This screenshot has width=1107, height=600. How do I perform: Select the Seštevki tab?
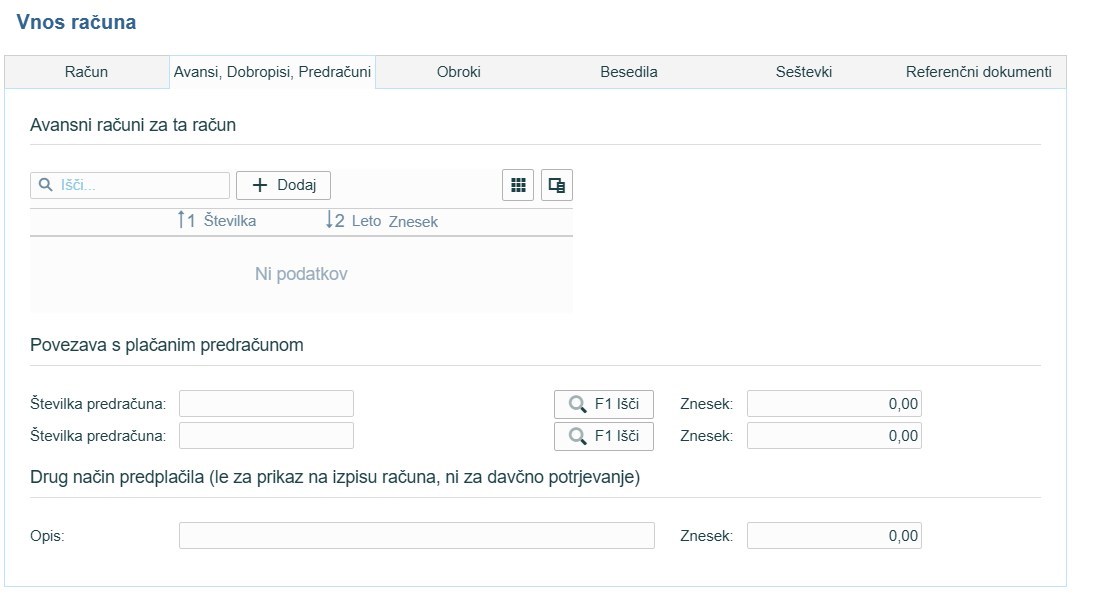803,72
